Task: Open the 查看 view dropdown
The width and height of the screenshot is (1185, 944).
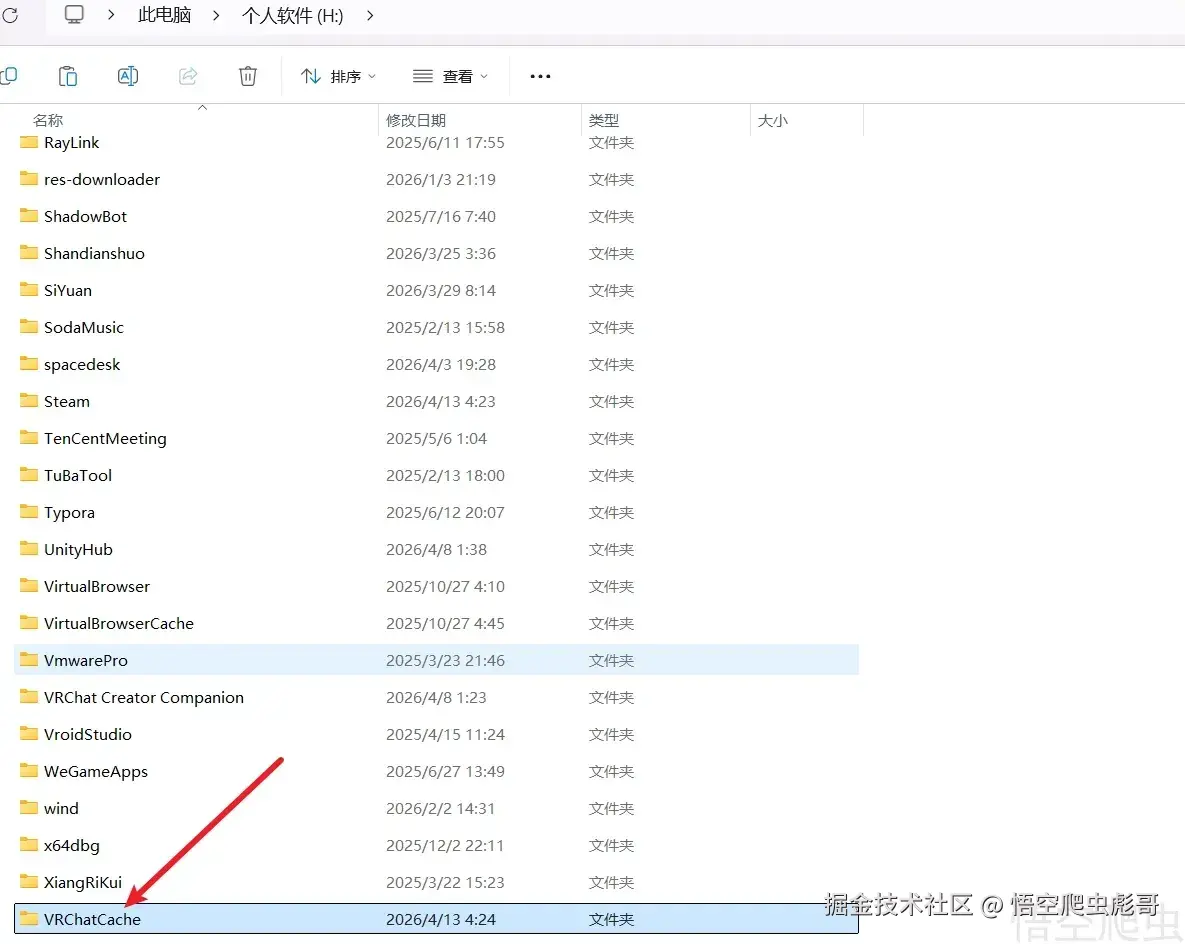Action: pos(450,76)
